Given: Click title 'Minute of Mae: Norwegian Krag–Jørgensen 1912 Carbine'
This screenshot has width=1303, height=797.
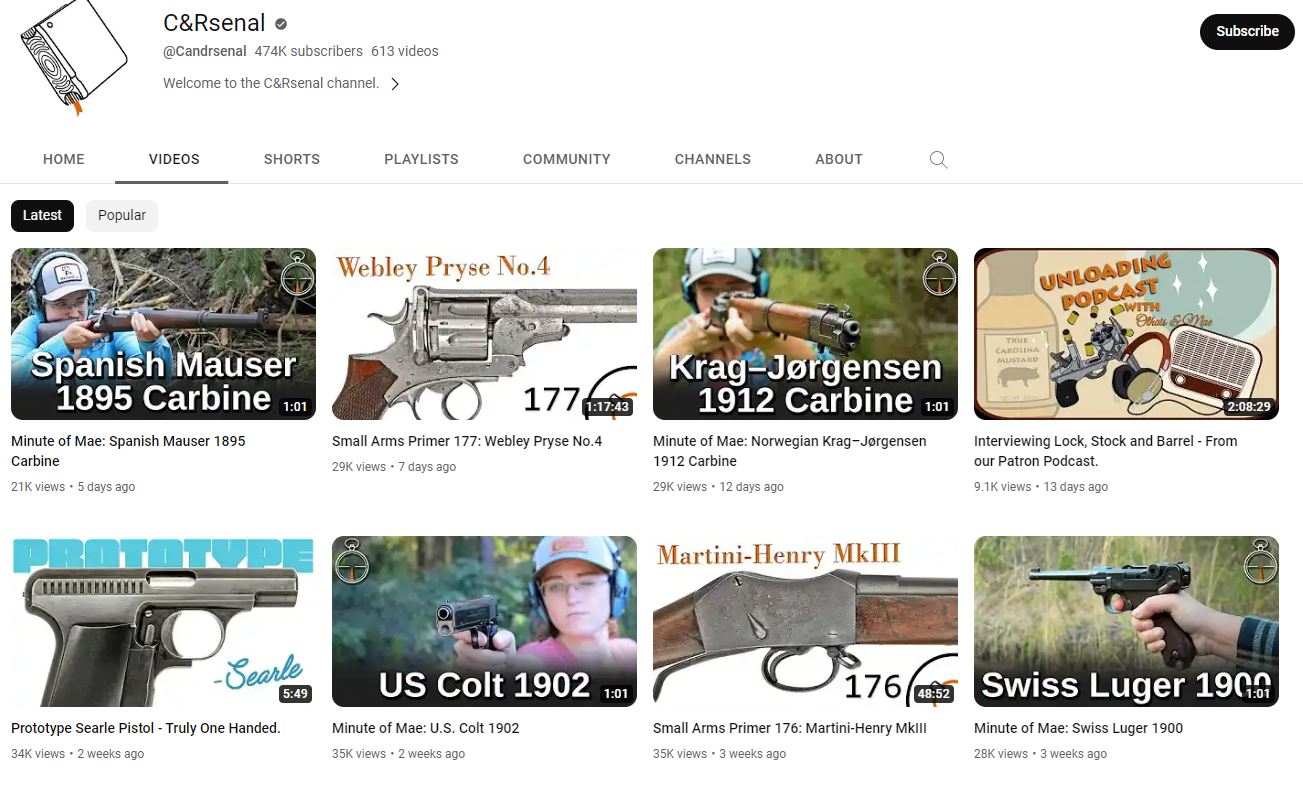Looking at the screenshot, I should coord(790,451).
